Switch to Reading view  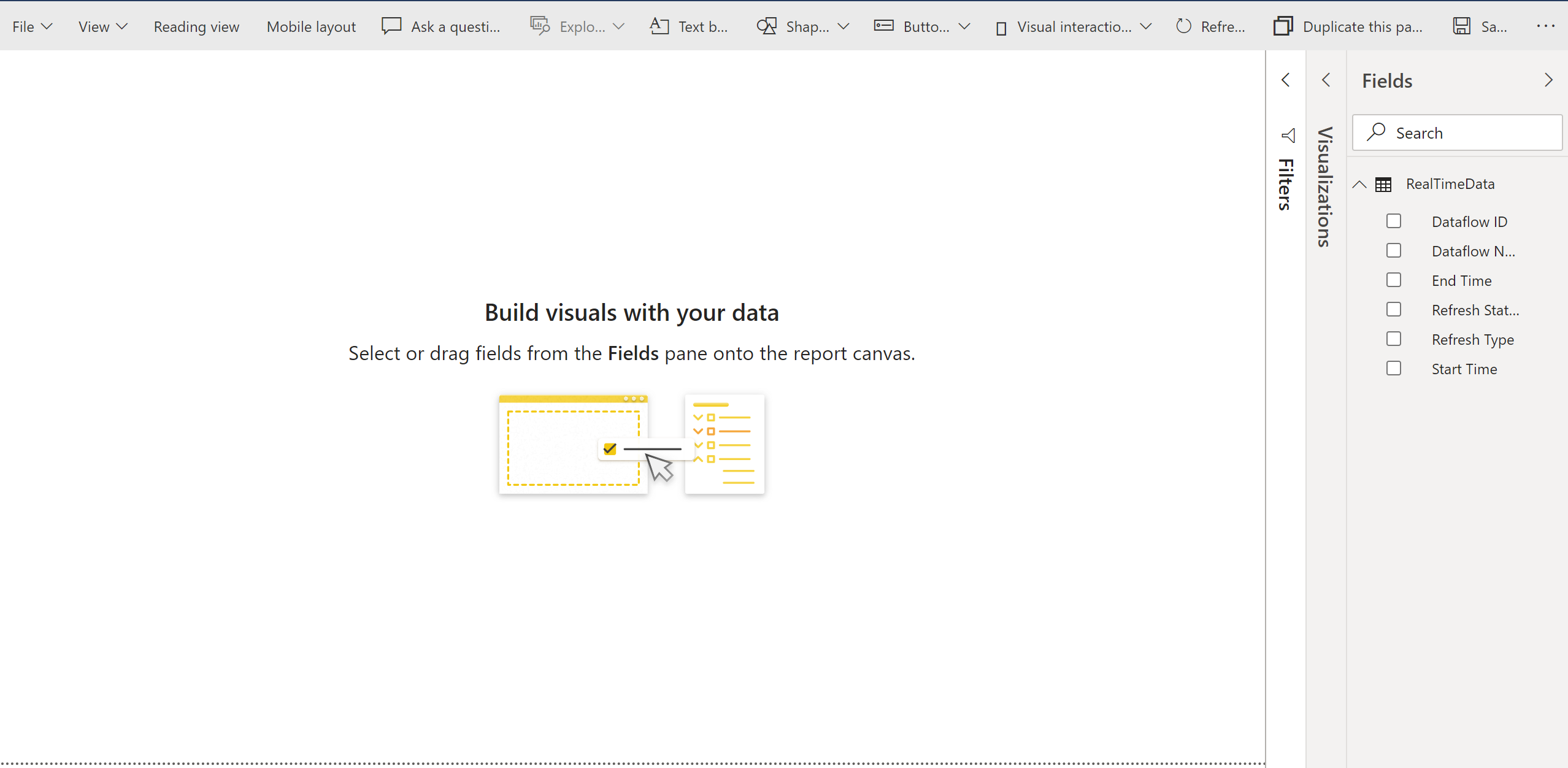click(x=196, y=27)
